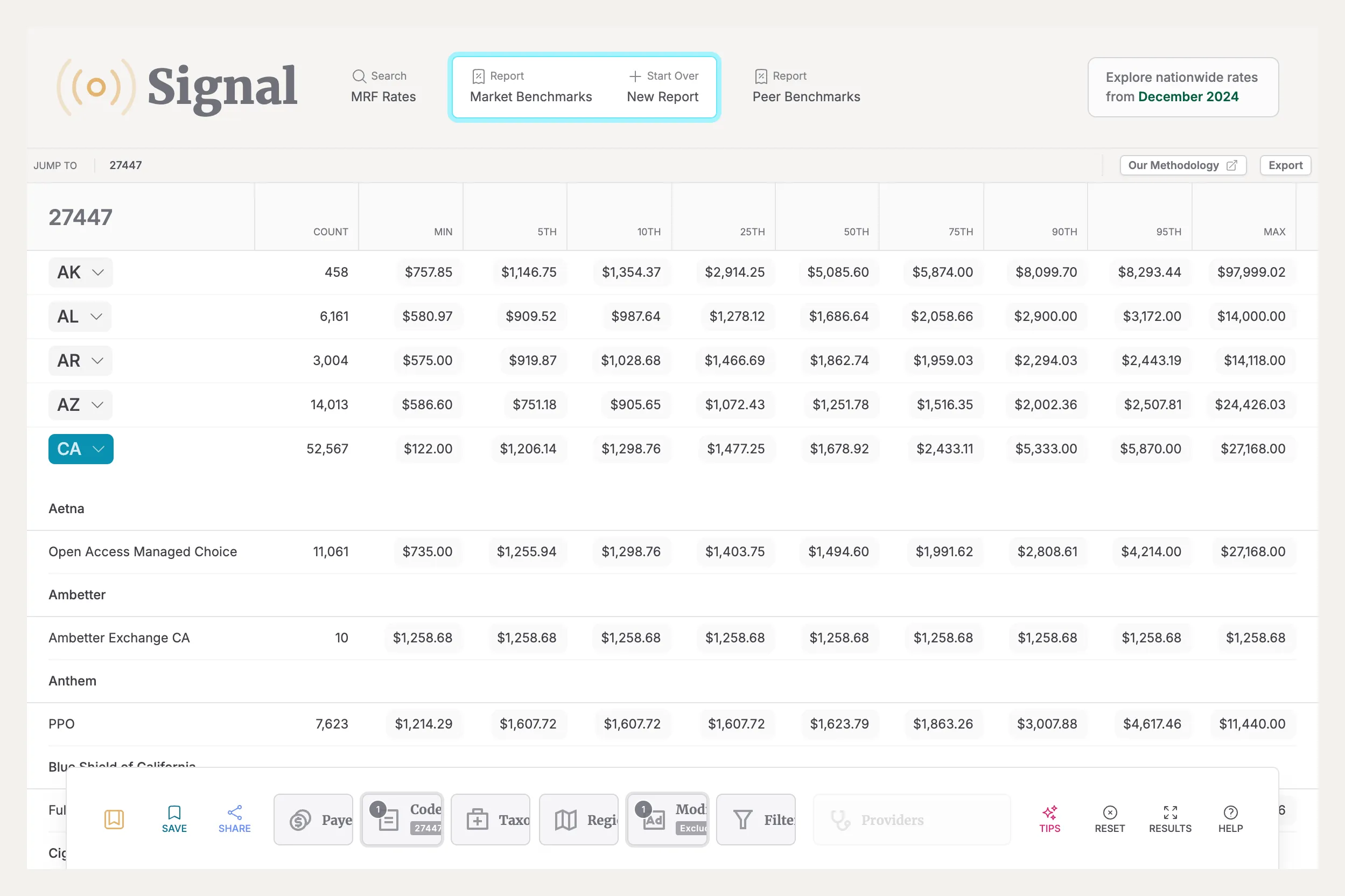Click the Open Access Managed Choice row
Screen dimensions: 1345x896
pos(672,551)
